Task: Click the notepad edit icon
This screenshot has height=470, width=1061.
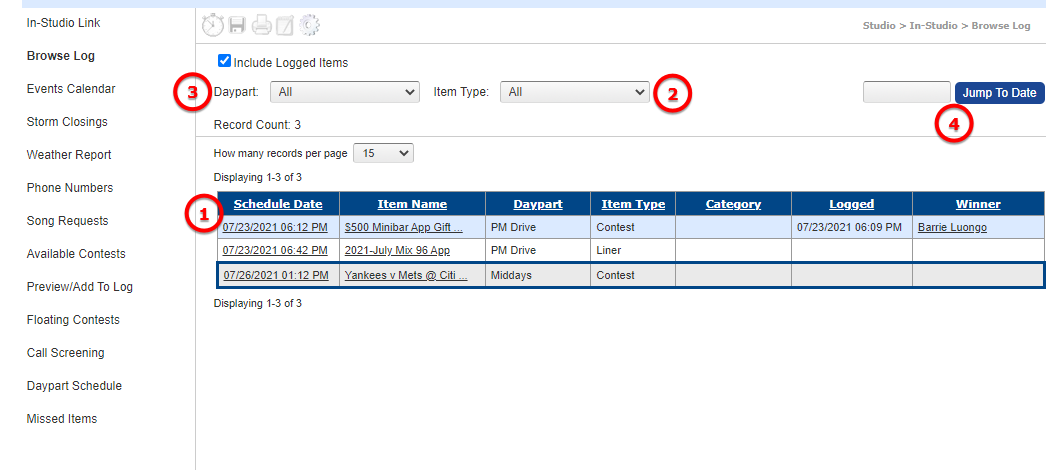Action: point(285,26)
